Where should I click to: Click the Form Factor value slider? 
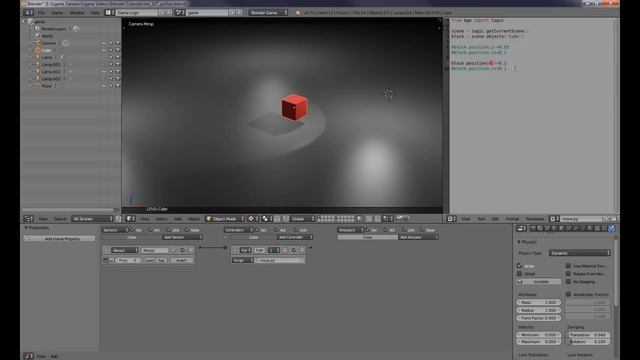point(538,318)
